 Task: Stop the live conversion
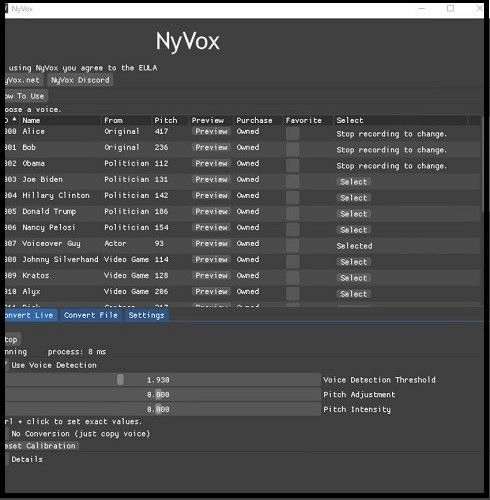(x=13, y=340)
